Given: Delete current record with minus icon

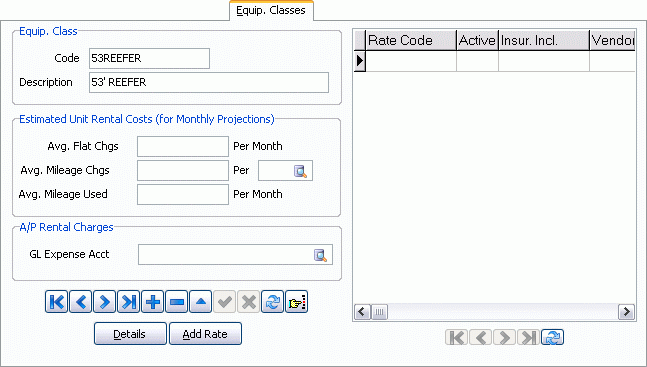Looking at the screenshot, I should [177, 302].
